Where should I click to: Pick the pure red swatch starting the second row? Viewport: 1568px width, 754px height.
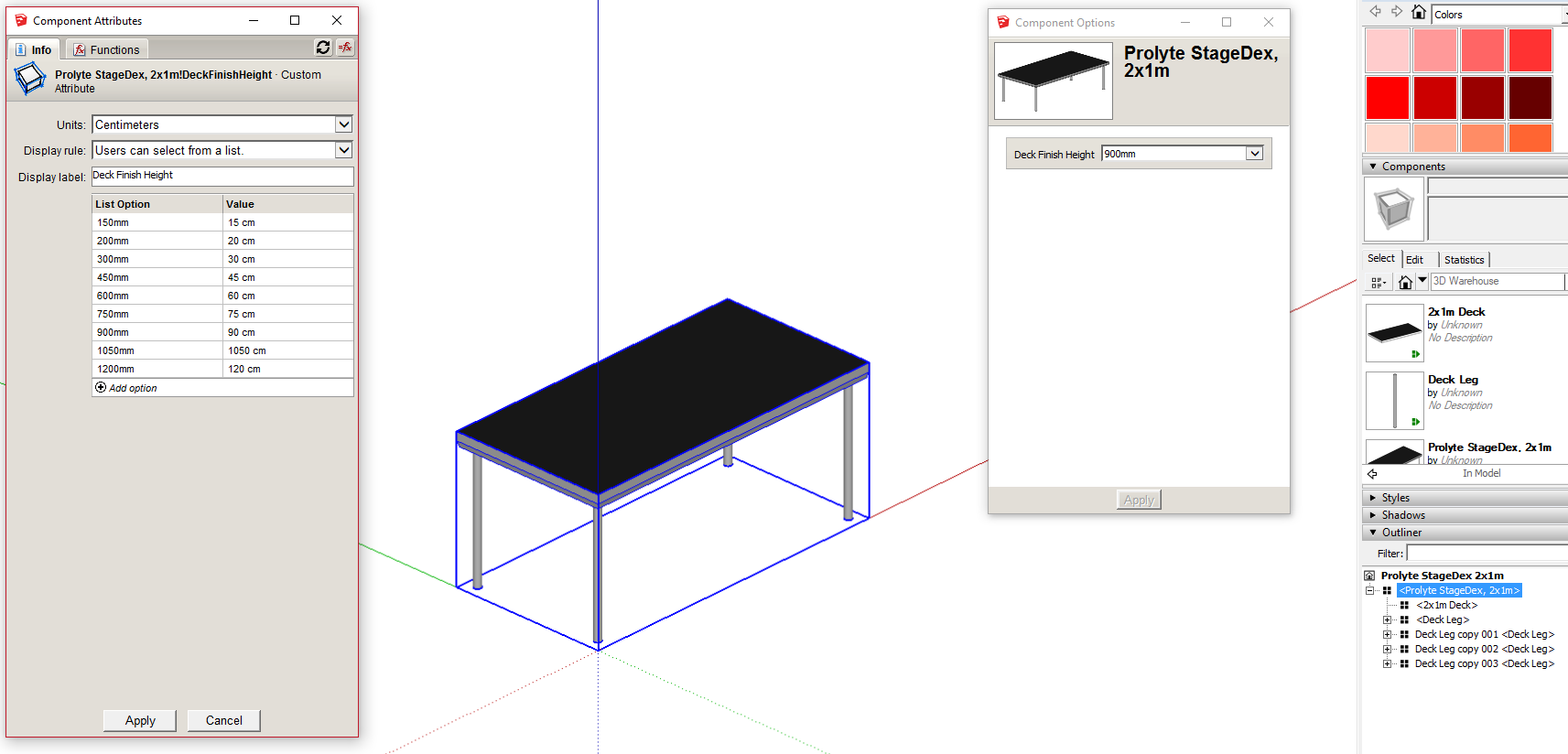pos(1388,98)
